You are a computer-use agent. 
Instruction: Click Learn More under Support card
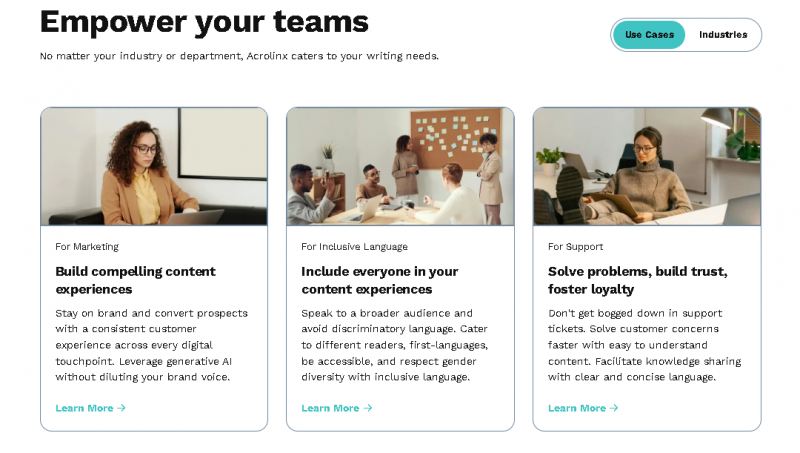point(577,408)
